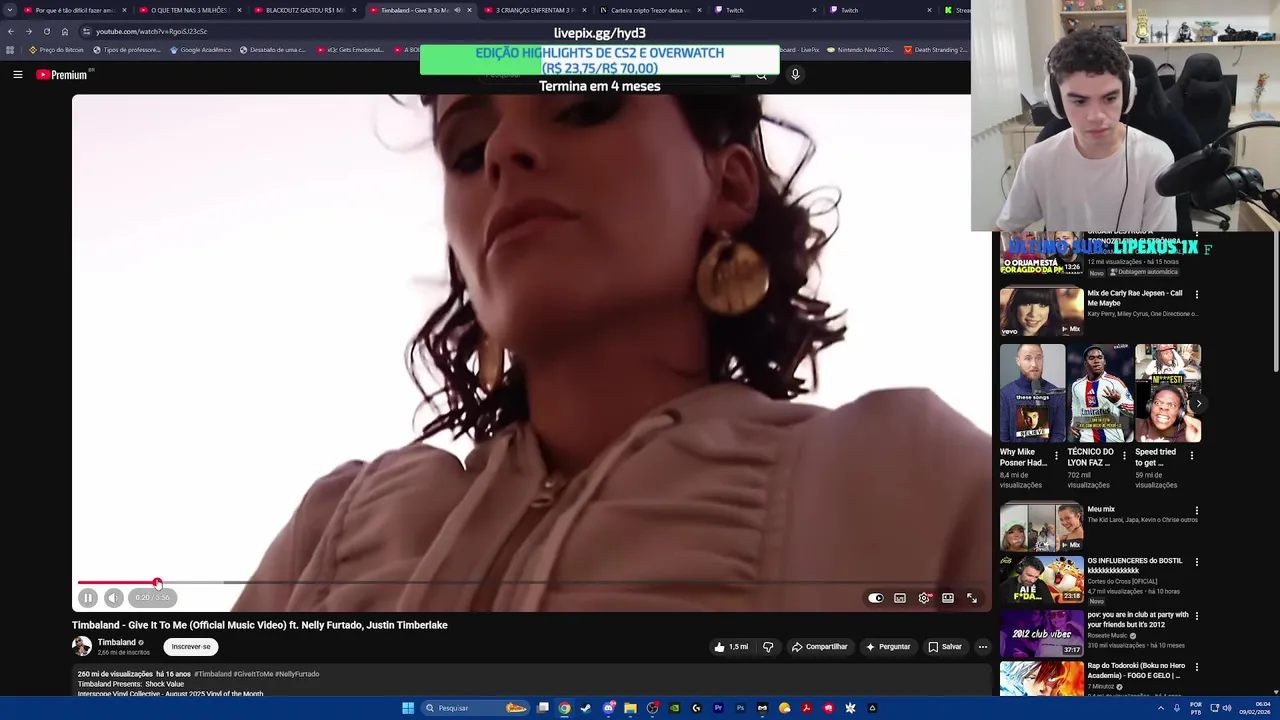1280x720 pixels.
Task: Switch to the BLACKOUTZ GASTOU tab
Action: coord(305,10)
